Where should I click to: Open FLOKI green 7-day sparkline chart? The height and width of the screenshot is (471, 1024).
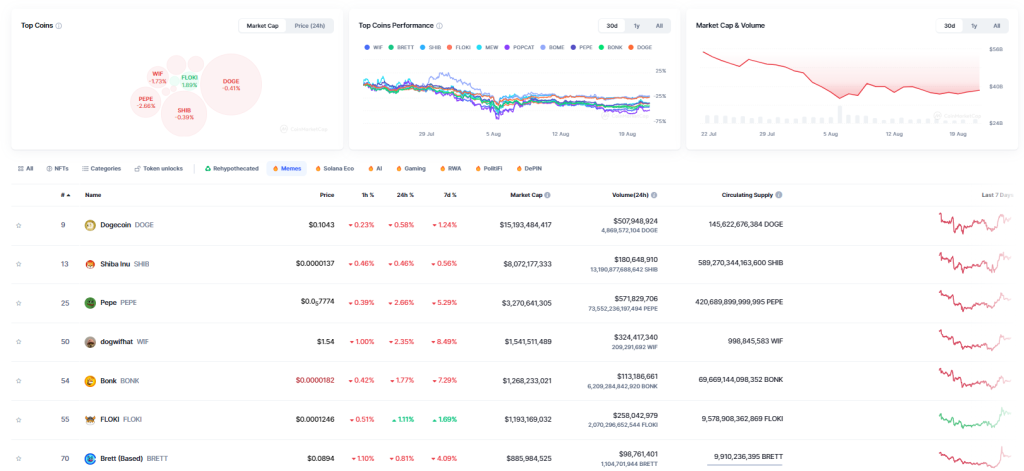[x=976, y=418]
